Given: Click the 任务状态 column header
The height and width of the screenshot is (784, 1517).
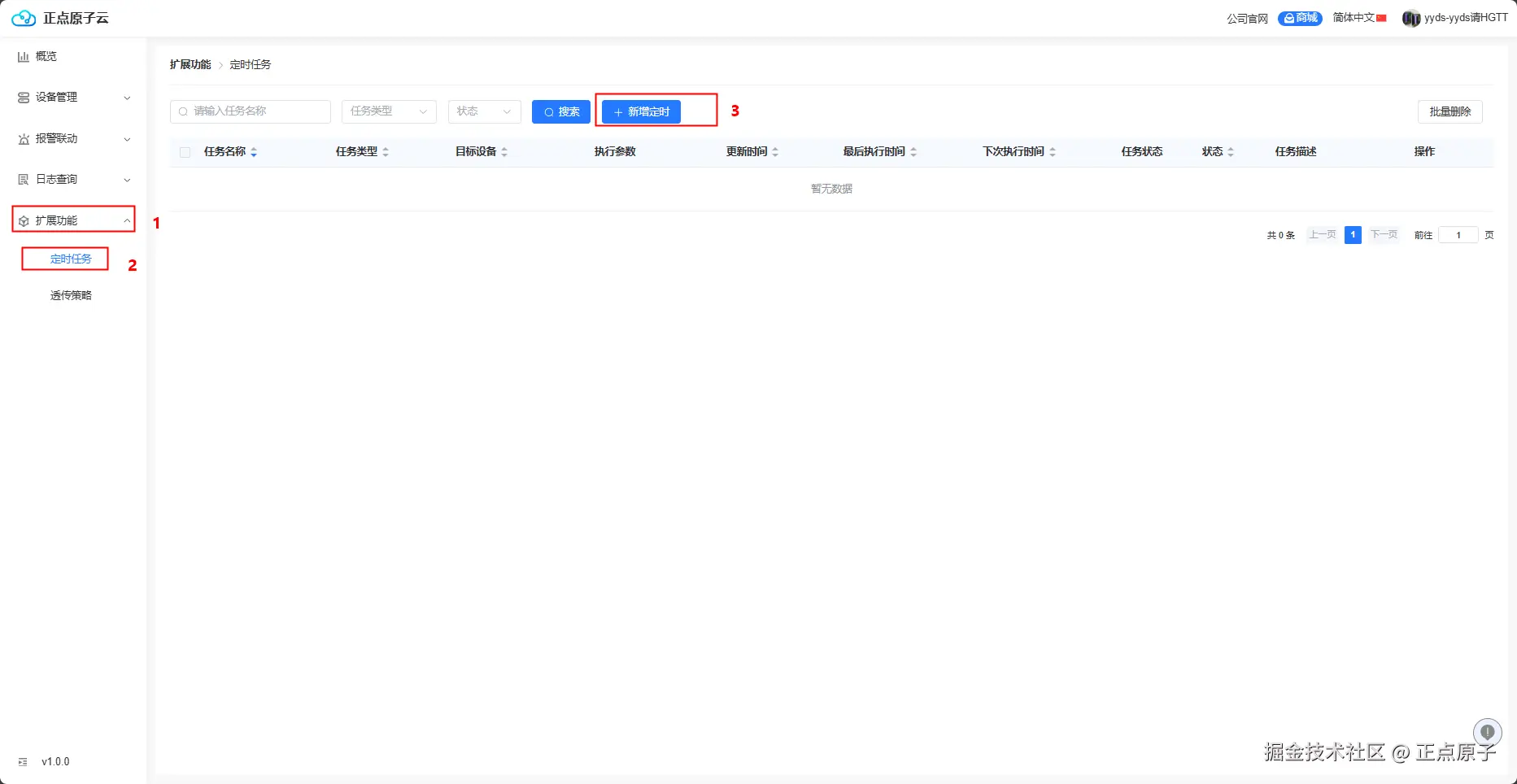Looking at the screenshot, I should pyautogui.click(x=1142, y=152).
